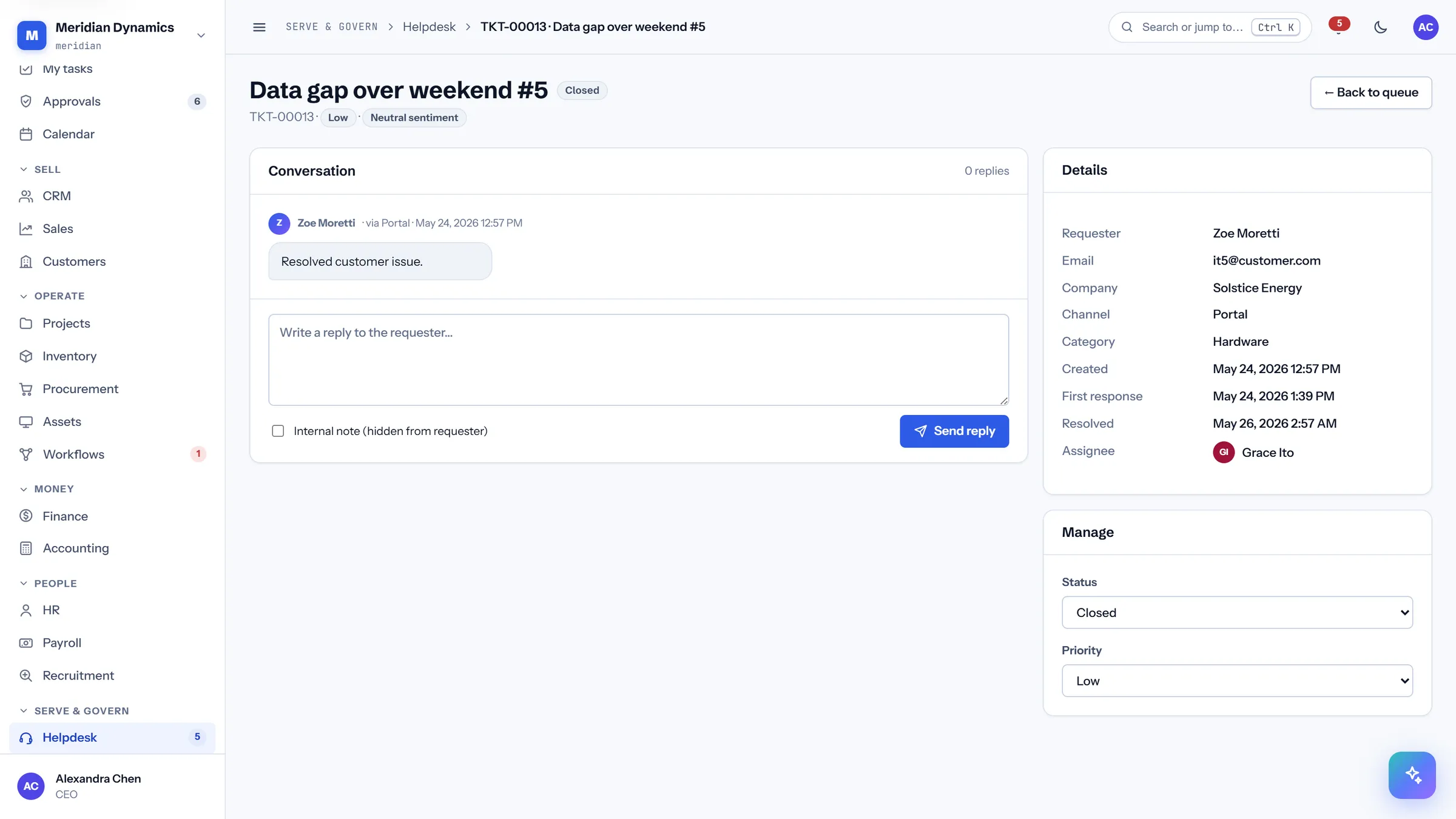Click the ticket ID TKT-00013 under title
This screenshot has height=819, width=1456.
click(x=281, y=117)
